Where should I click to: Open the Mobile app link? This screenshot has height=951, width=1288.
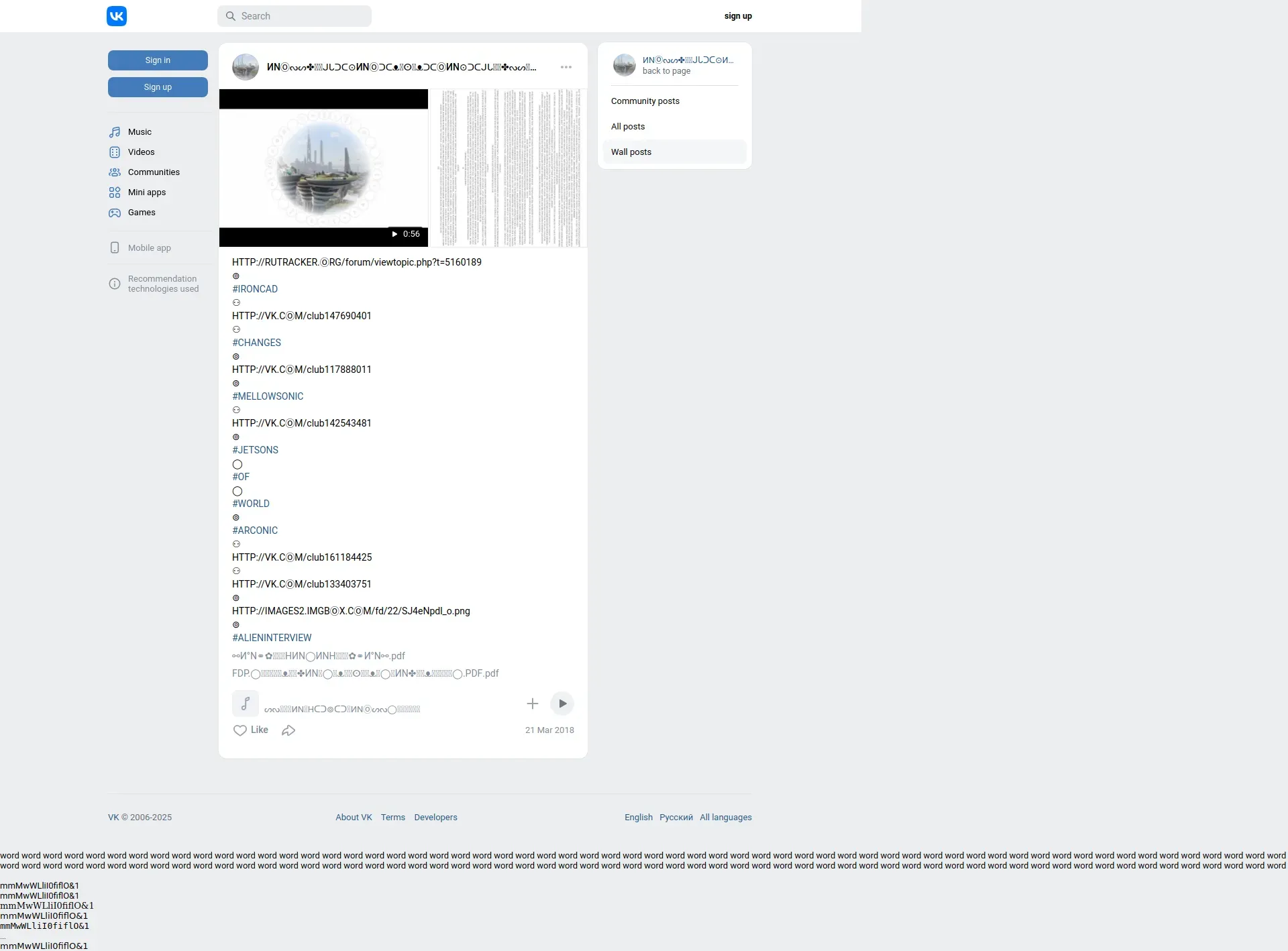[x=149, y=248]
